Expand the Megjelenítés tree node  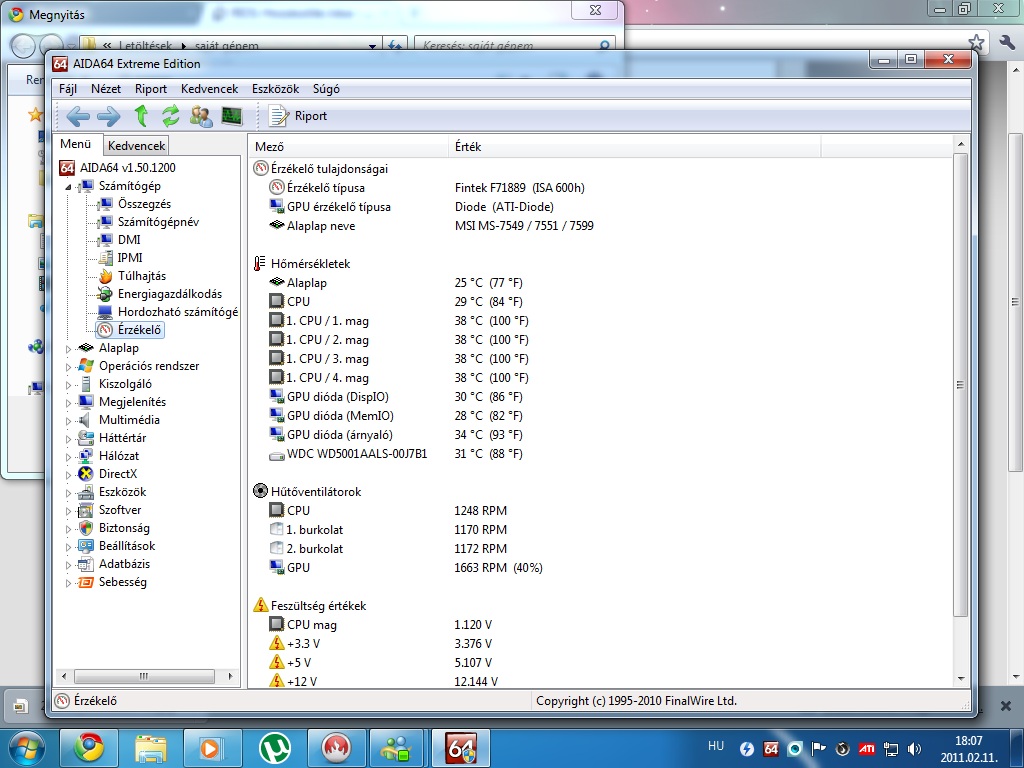[68, 403]
